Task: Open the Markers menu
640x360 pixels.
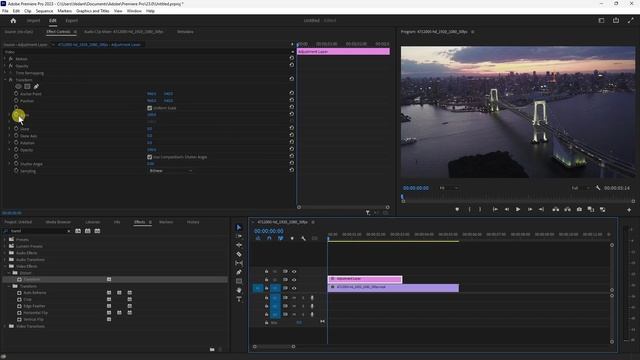Action: [64, 11]
